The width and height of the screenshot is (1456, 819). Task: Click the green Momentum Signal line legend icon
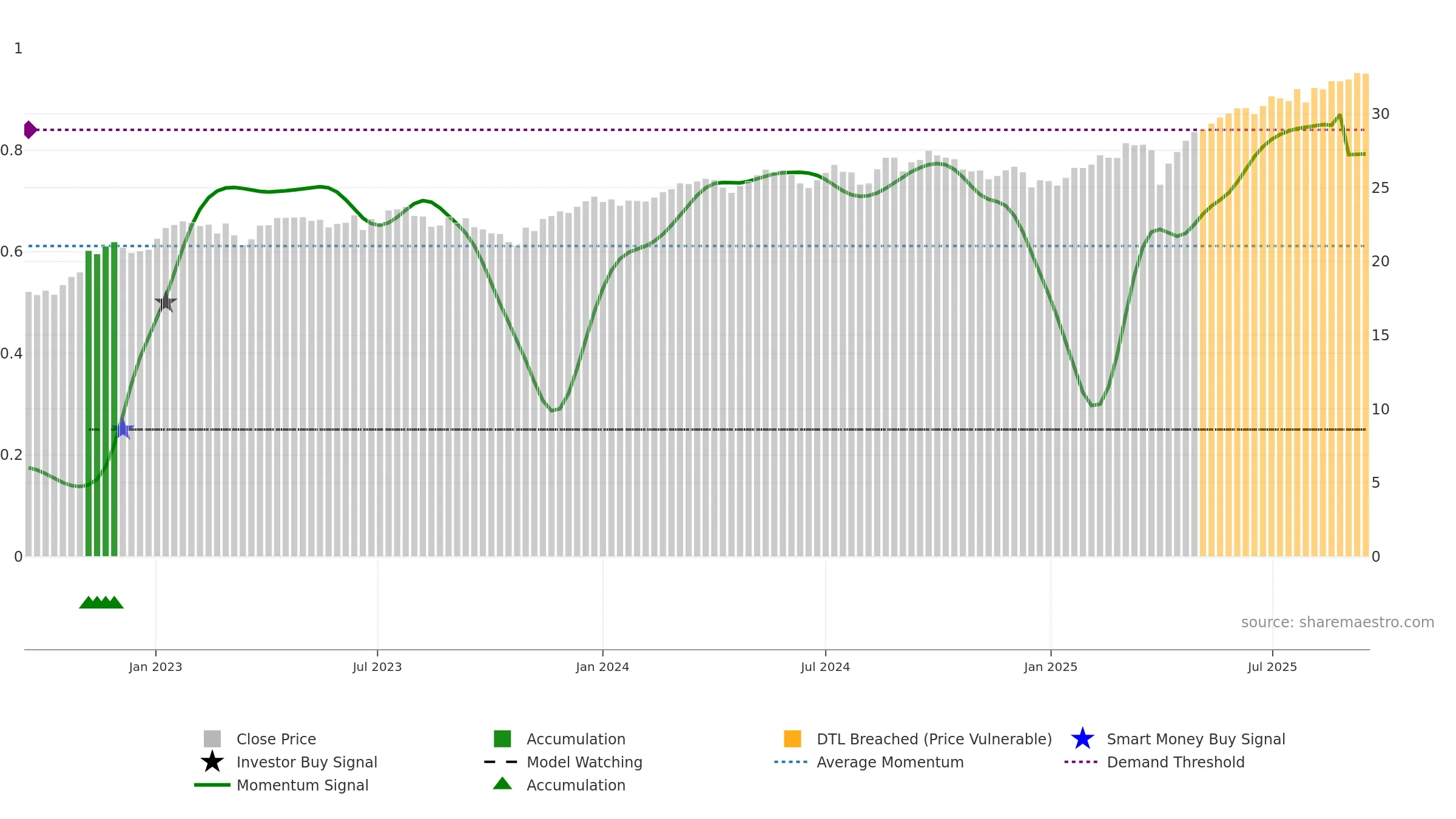tap(212, 785)
